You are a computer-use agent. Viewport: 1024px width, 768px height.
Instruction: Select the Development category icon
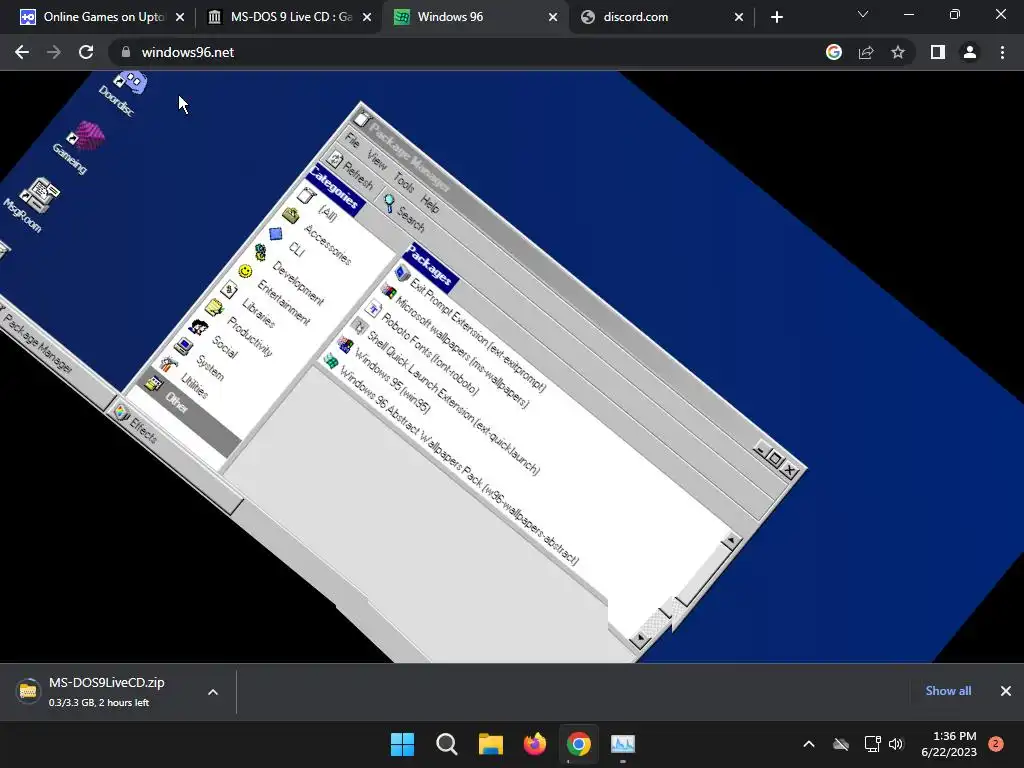[261, 252]
